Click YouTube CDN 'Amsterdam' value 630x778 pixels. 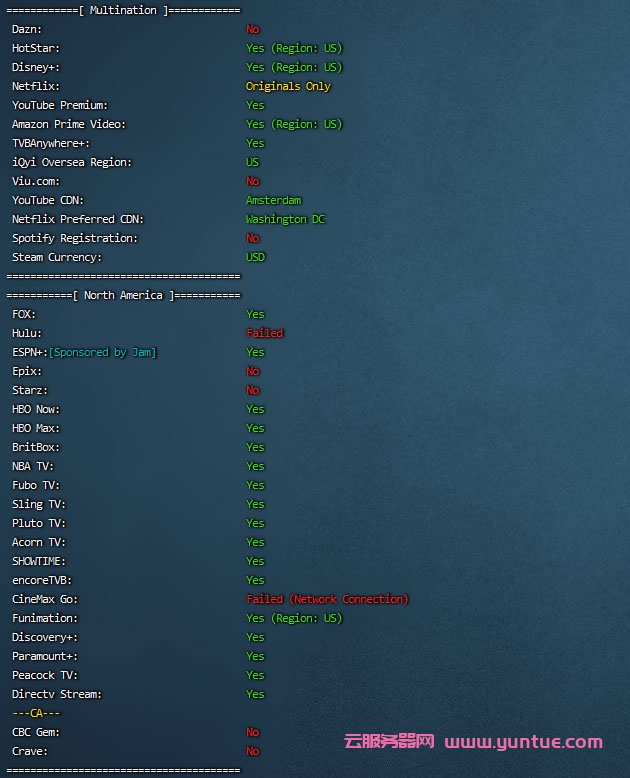click(273, 200)
